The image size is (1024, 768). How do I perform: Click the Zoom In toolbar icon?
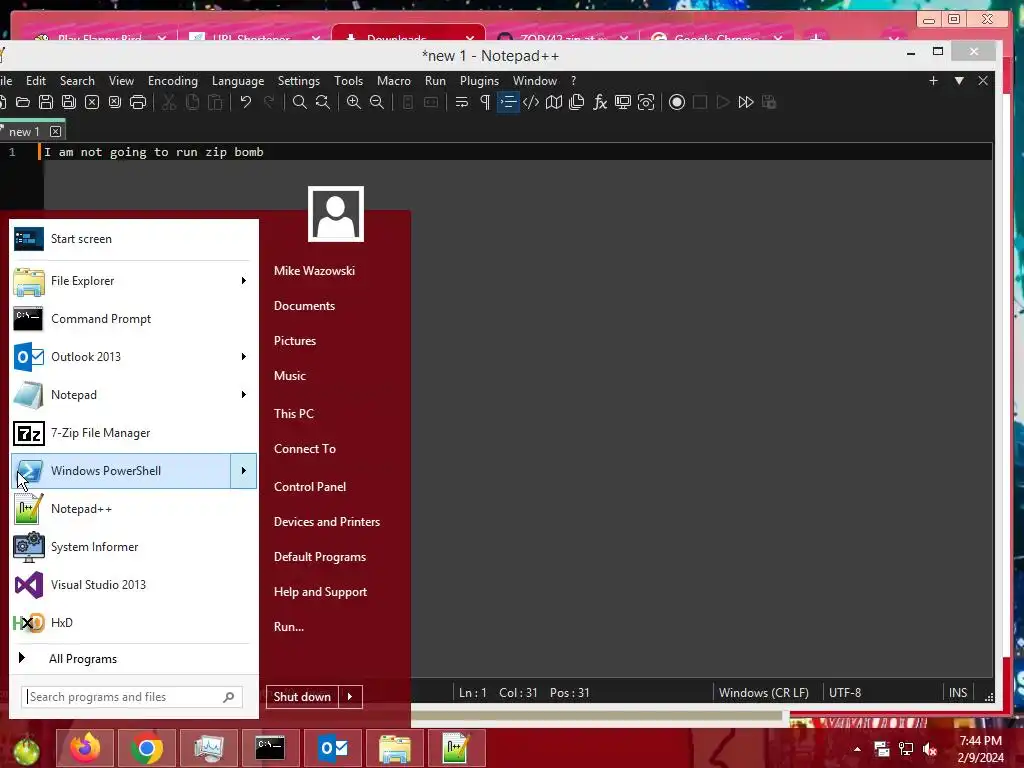(x=354, y=102)
